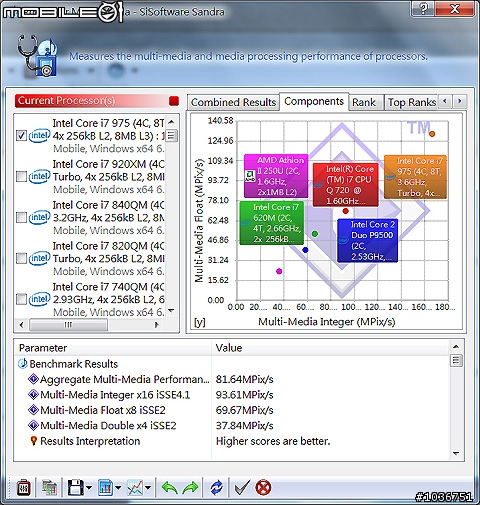Click processor list horizontal scrollbar thumb
480x505 pixels.
coord(68,325)
